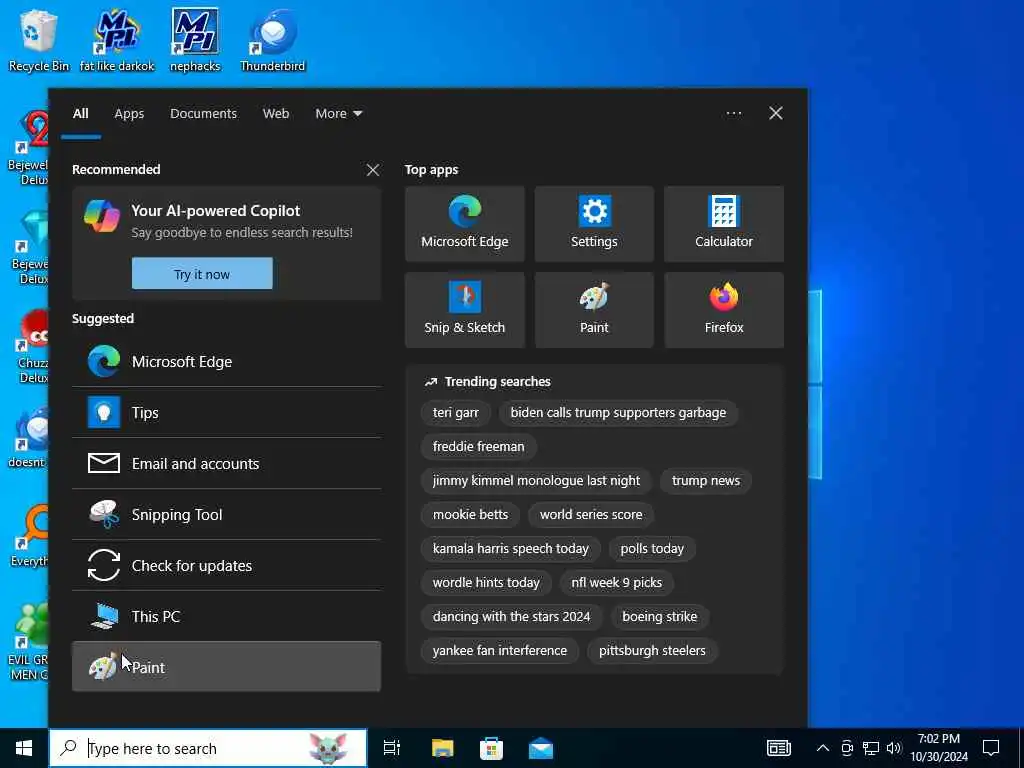Open Snip & Sketch tile
This screenshot has width=1024, height=768.
pos(464,310)
